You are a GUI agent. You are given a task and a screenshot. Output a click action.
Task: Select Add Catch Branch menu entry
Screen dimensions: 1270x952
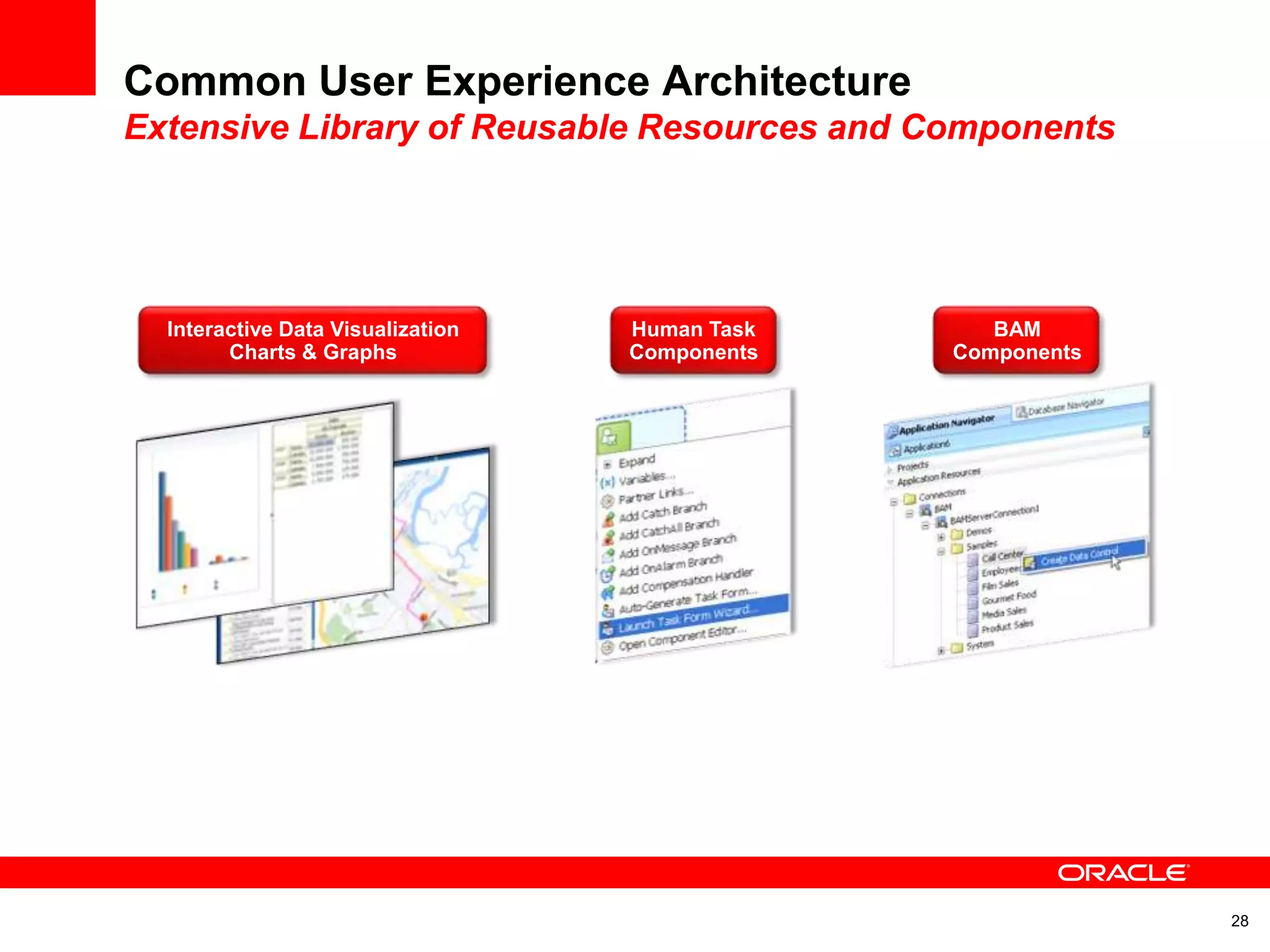[663, 513]
